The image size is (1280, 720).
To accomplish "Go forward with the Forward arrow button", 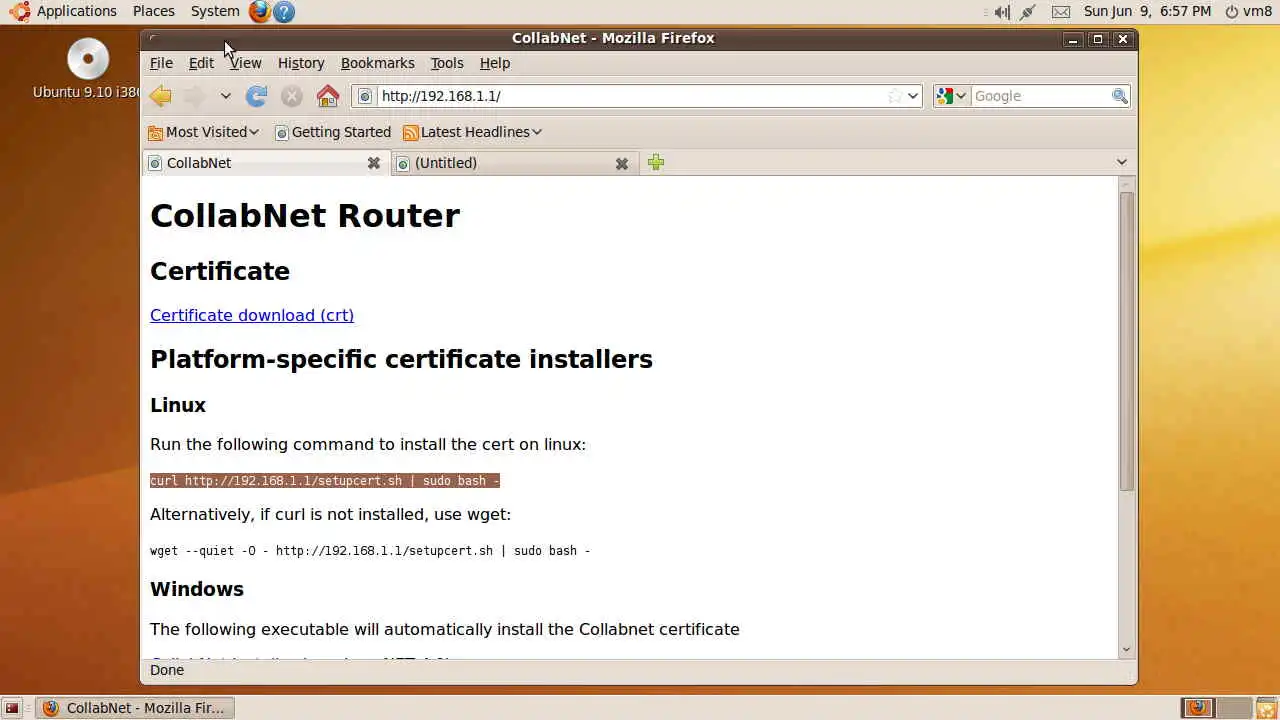I will pos(195,96).
